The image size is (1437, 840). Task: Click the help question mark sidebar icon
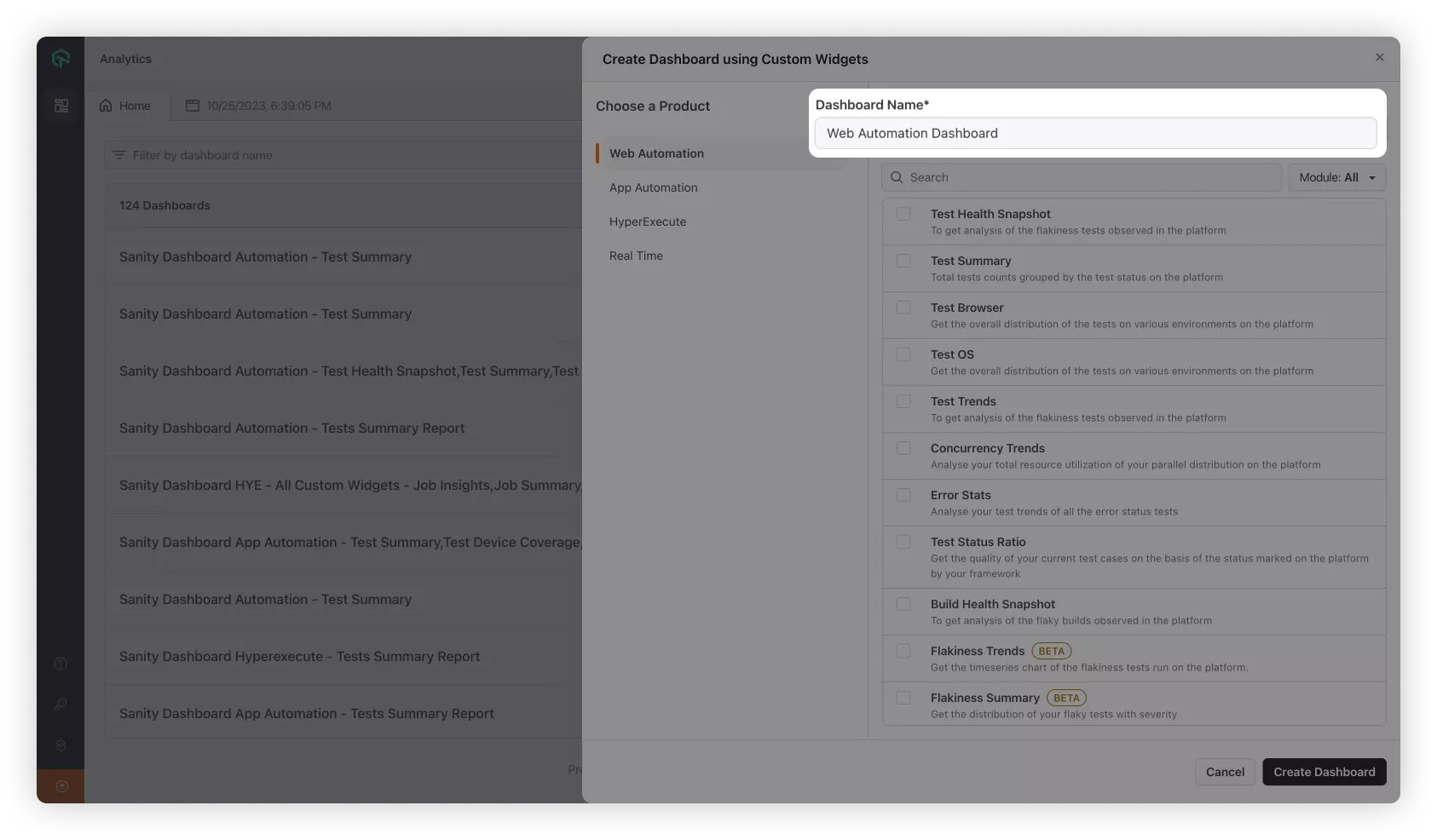[x=61, y=664]
